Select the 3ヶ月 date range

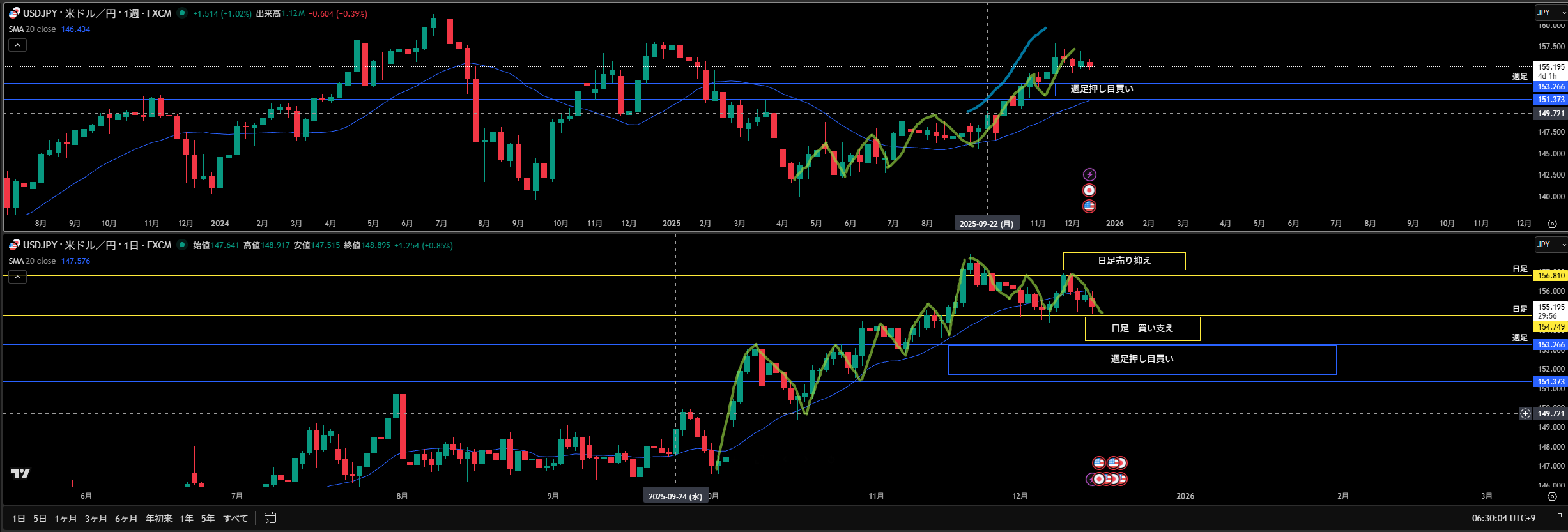pos(96,519)
